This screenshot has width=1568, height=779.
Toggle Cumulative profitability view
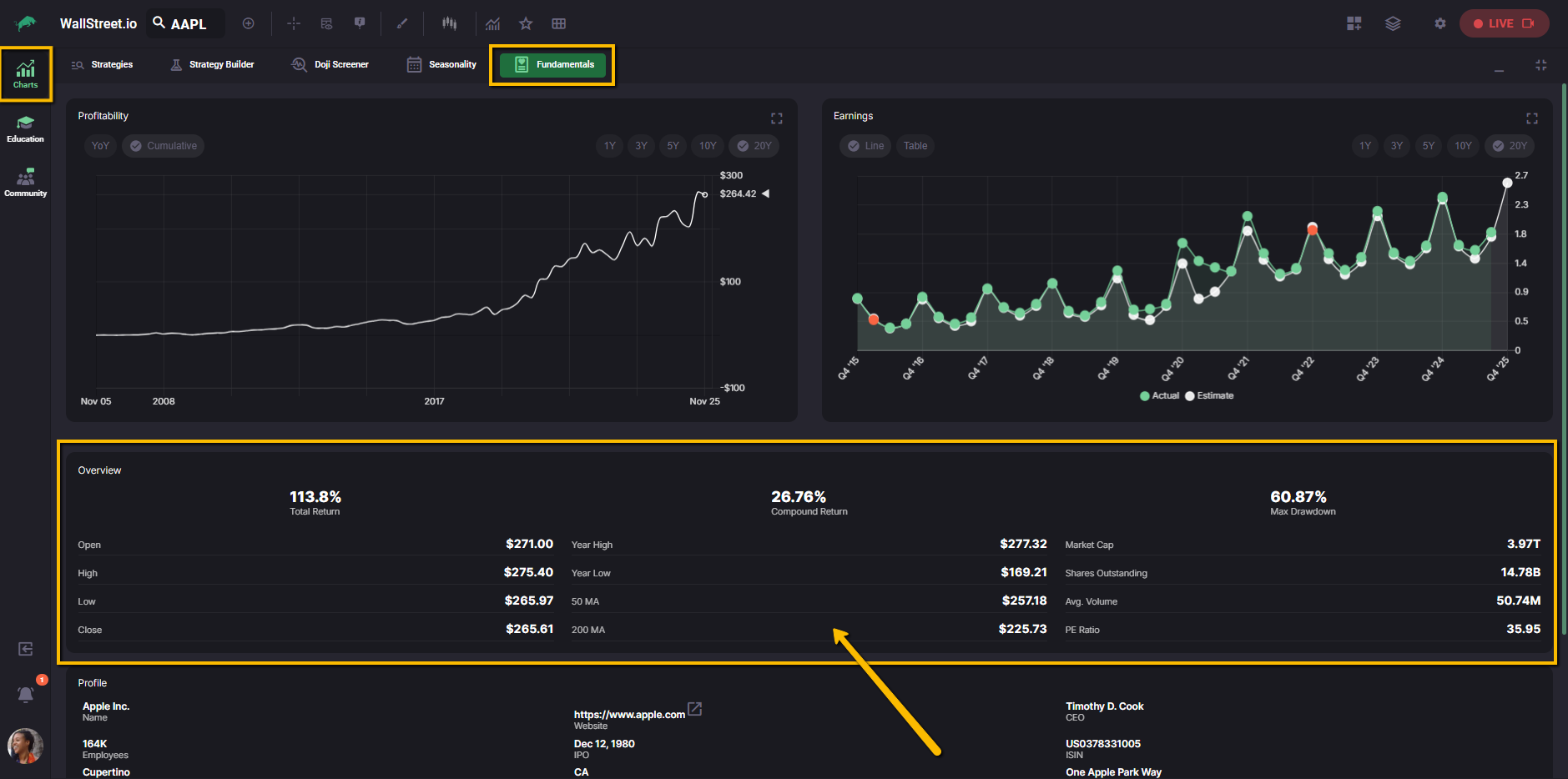coord(164,146)
